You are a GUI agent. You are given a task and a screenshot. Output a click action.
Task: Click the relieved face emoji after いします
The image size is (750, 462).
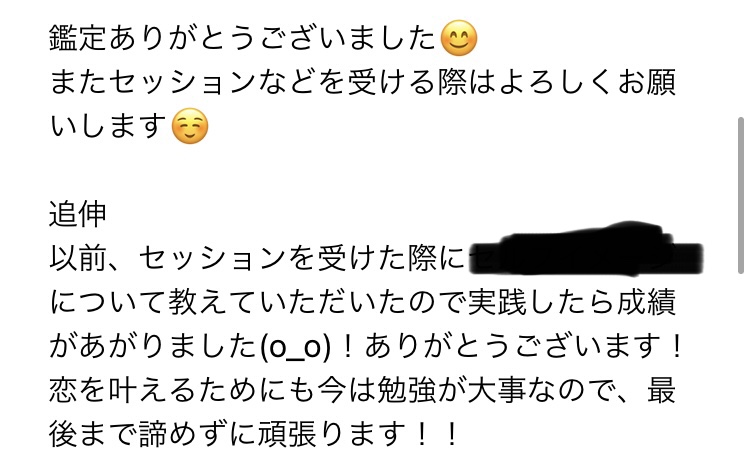[189, 126]
